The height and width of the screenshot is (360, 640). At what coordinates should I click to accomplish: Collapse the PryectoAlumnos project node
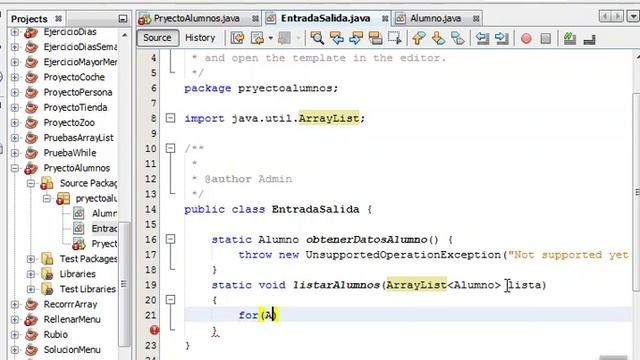coord(15,168)
